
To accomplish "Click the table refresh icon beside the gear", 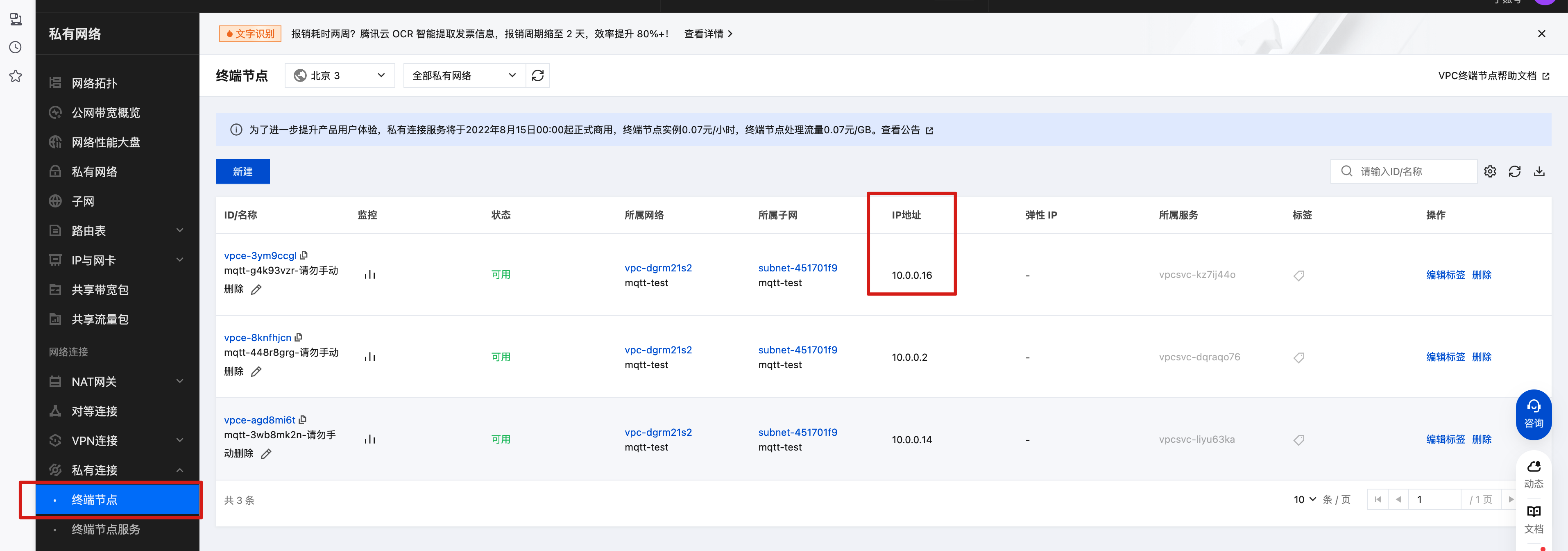I will tap(1514, 171).
